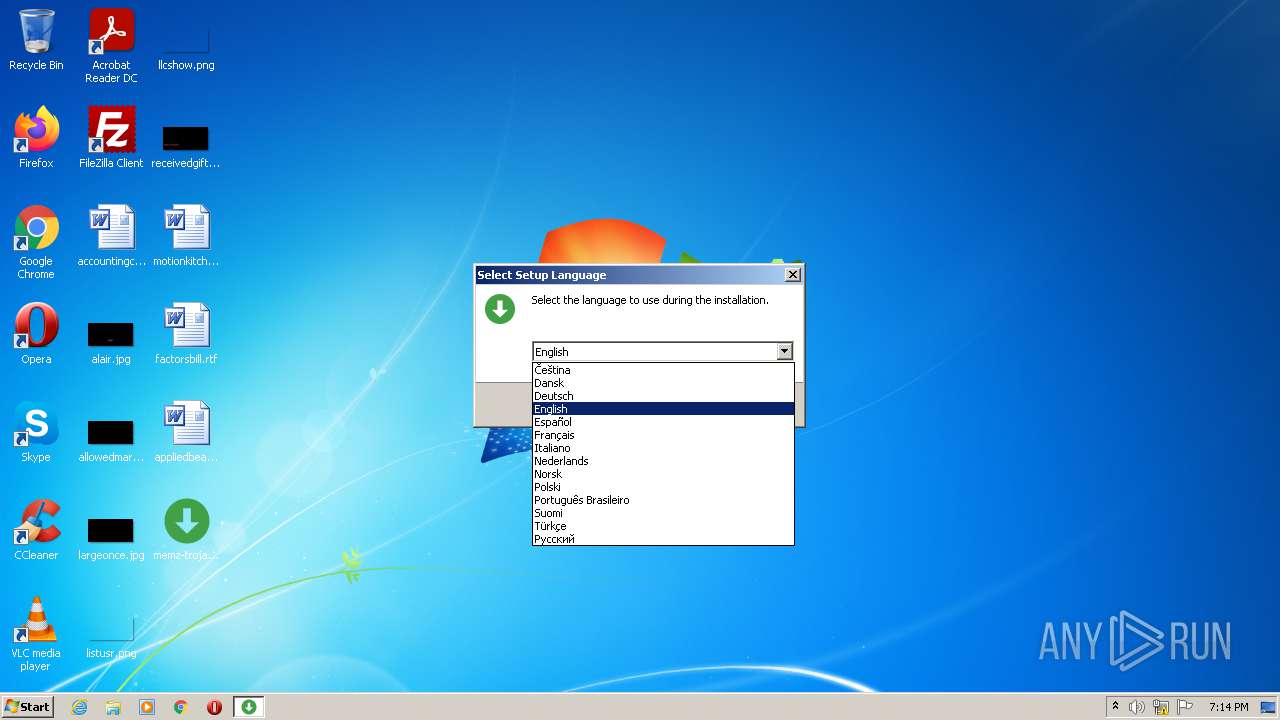Choose Español from the language list
The image size is (1280, 720).
click(x=663, y=422)
